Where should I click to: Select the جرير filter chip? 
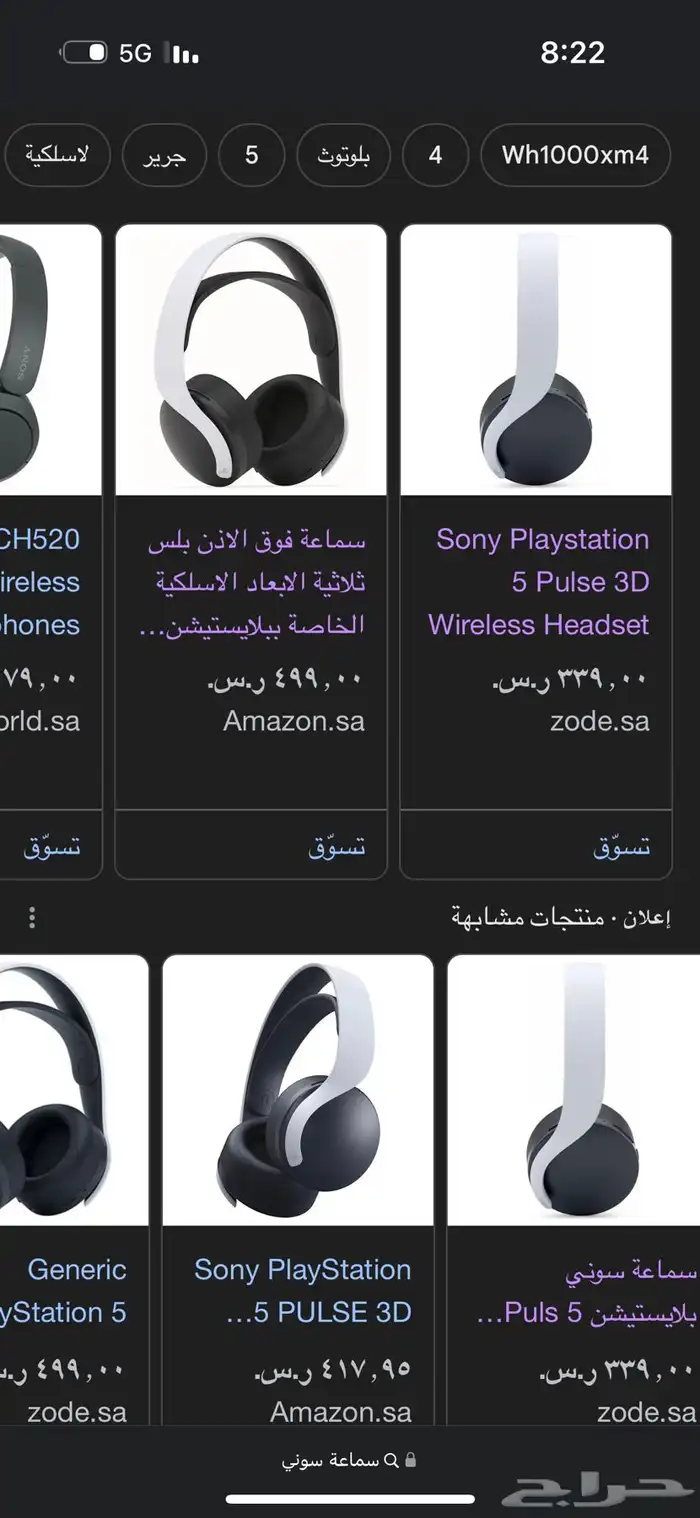point(164,155)
